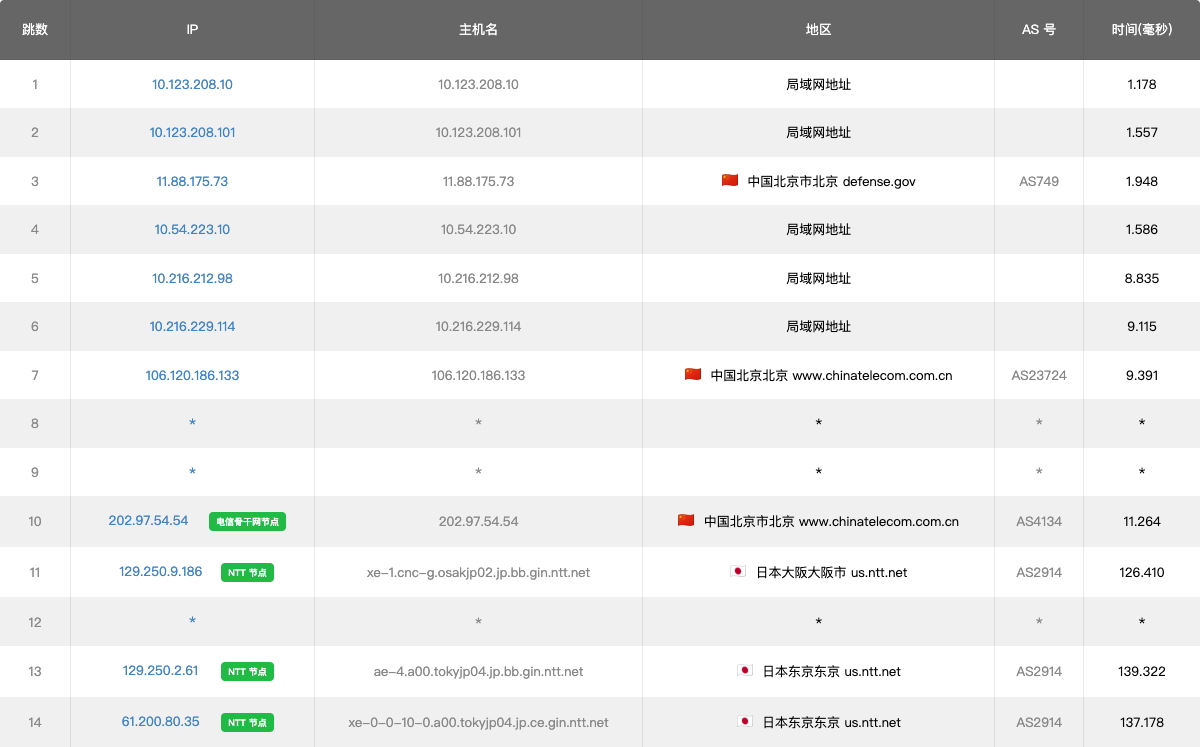Click AS23724 in the AS column
The width and height of the screenshot is (1200, 747).
1039,375
